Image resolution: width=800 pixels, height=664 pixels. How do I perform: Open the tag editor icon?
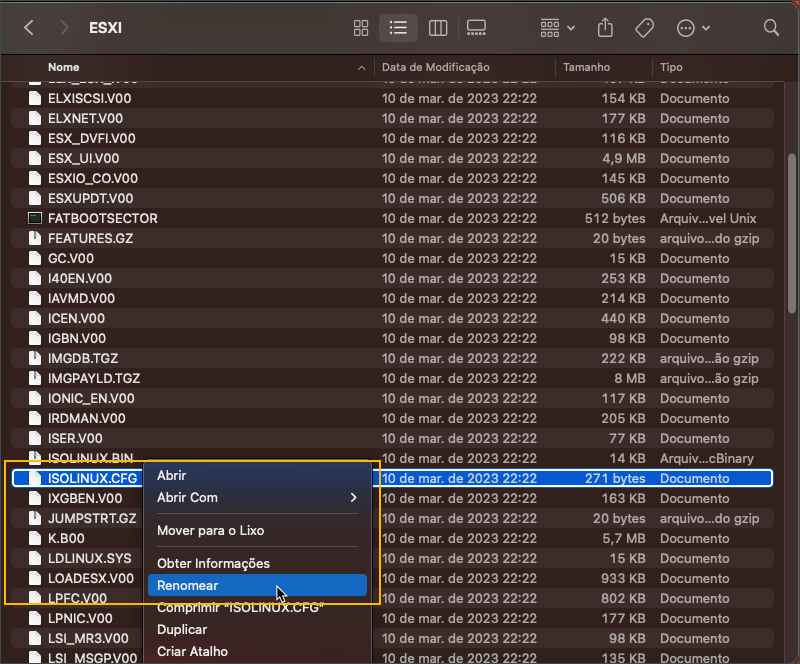644,28
